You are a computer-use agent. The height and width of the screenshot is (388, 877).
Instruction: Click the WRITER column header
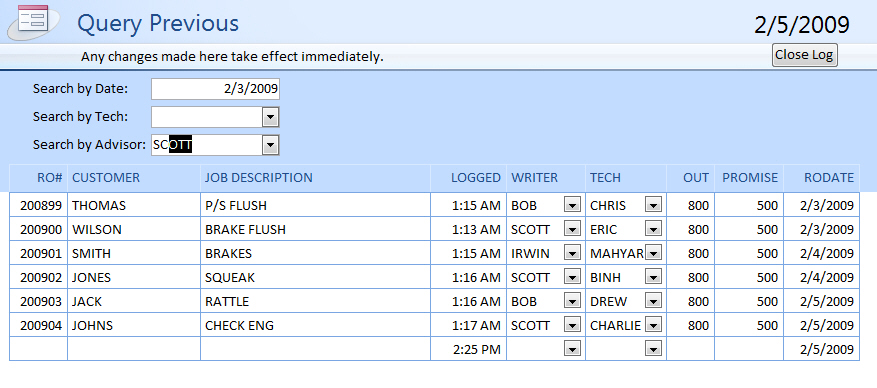[x=546, y=178]
